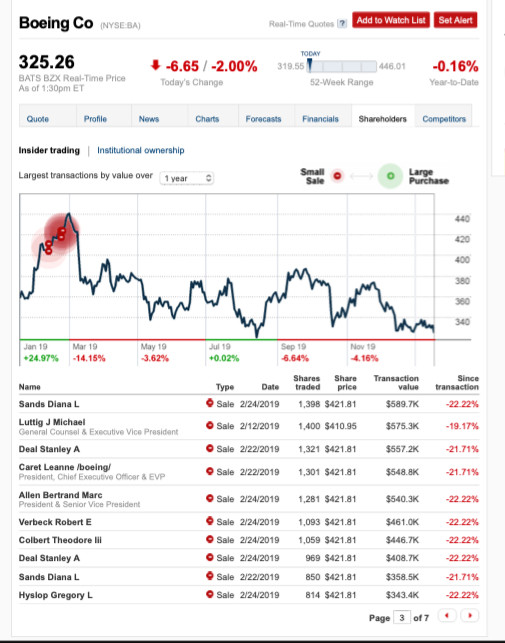The height and width of the screenshot is (643, 505).
Task: Click the insider sale markers cluster on chart
Action: pyautogui.click(x=55, y=240)
